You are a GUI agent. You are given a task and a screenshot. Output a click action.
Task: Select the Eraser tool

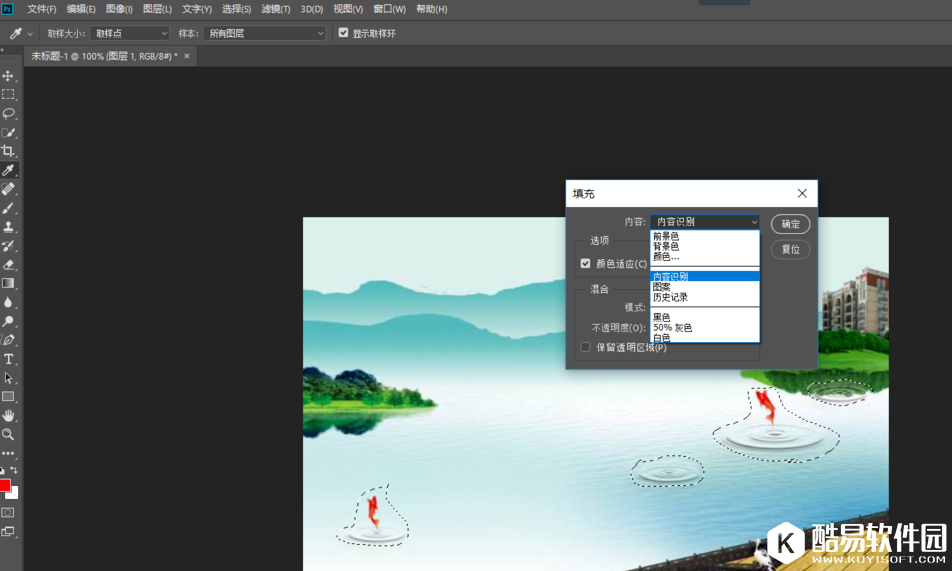coord(8,265)
